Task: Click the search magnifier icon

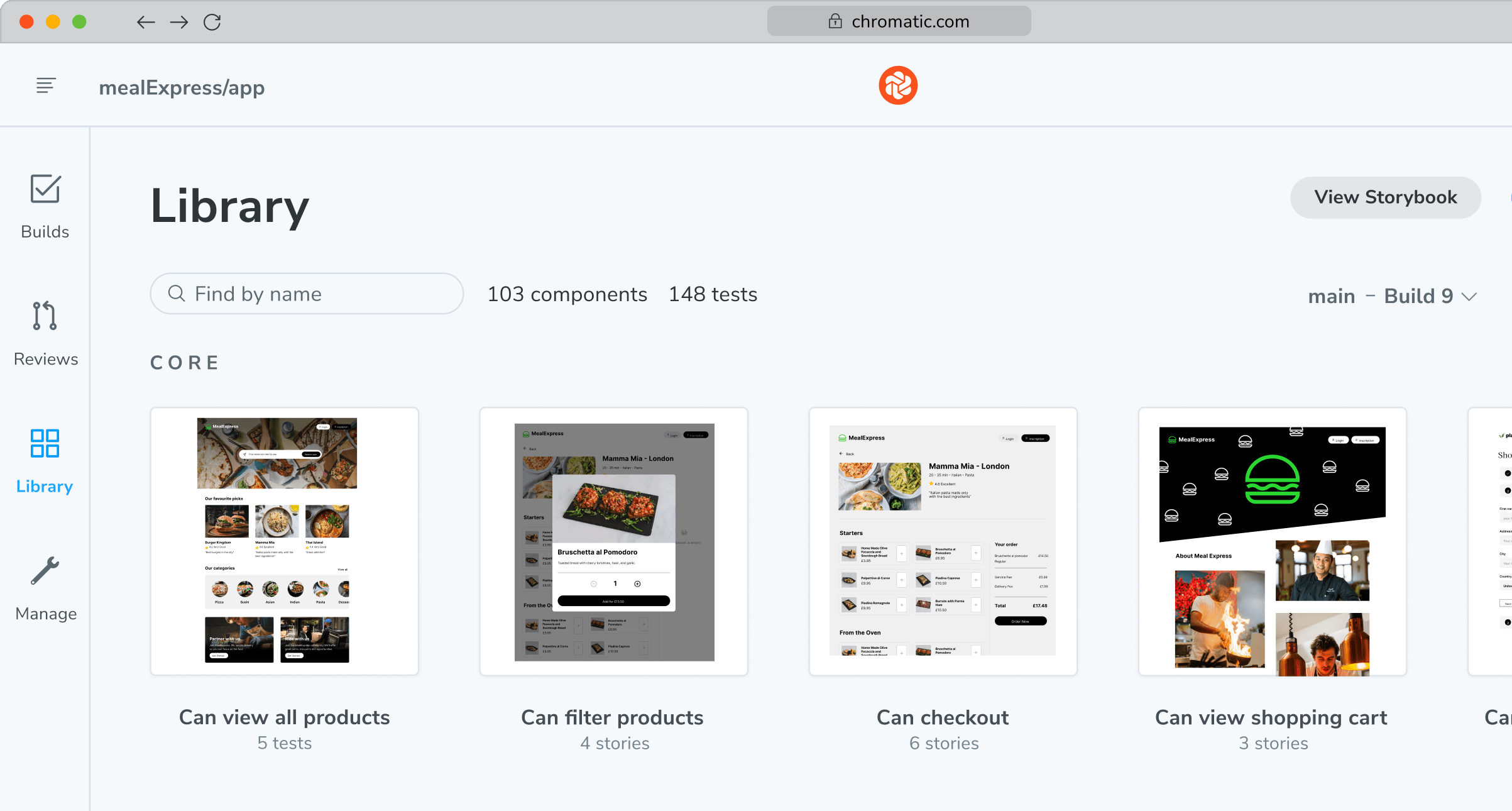Action: 177,294
